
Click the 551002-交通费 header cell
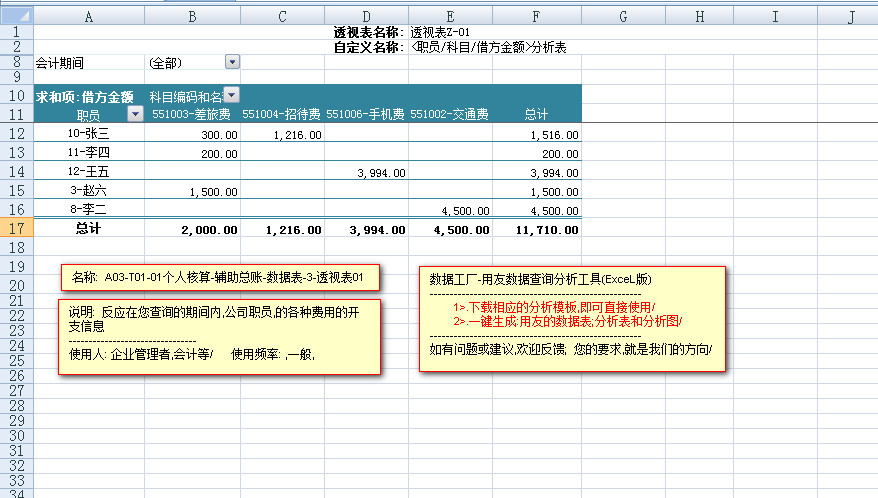click(x=449, y=115)
